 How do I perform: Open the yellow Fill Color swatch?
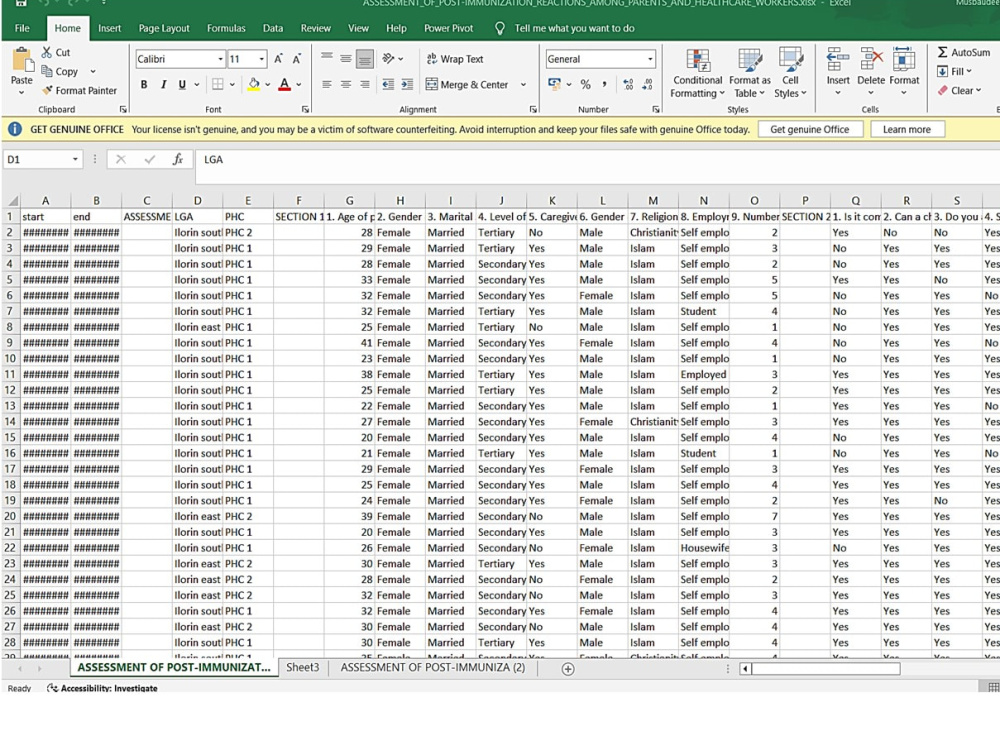coord(254,84)
